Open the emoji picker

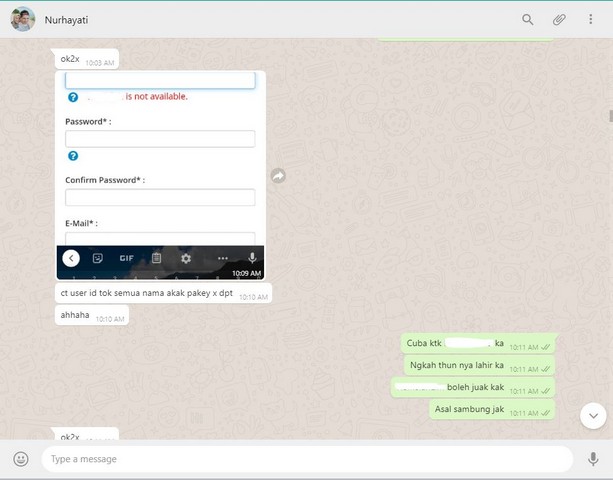click(21, 459)
